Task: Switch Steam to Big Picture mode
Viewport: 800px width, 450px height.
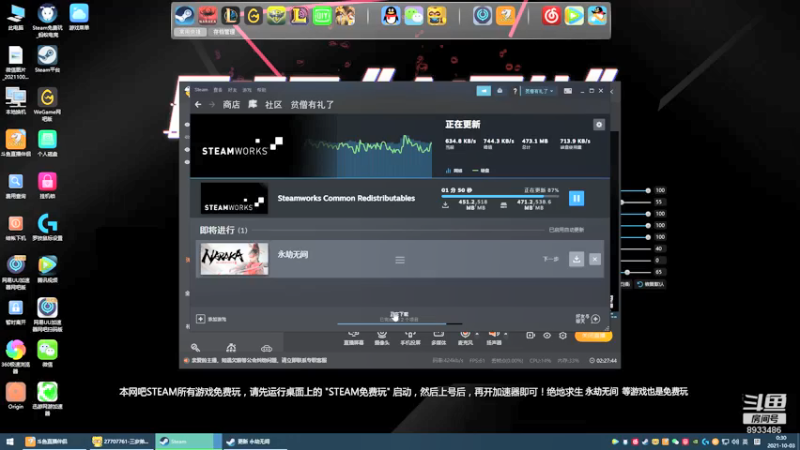Action: [x=567, y=91]
